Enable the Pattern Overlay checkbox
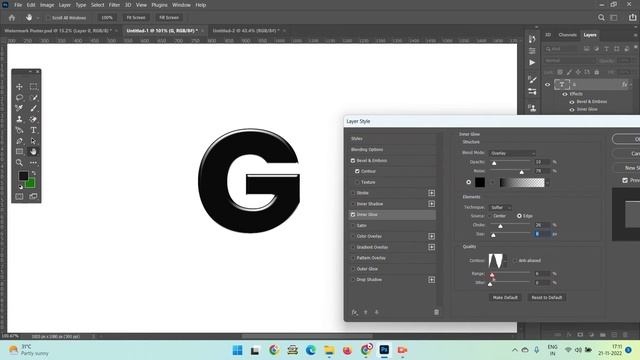 (x=353, y=258)
